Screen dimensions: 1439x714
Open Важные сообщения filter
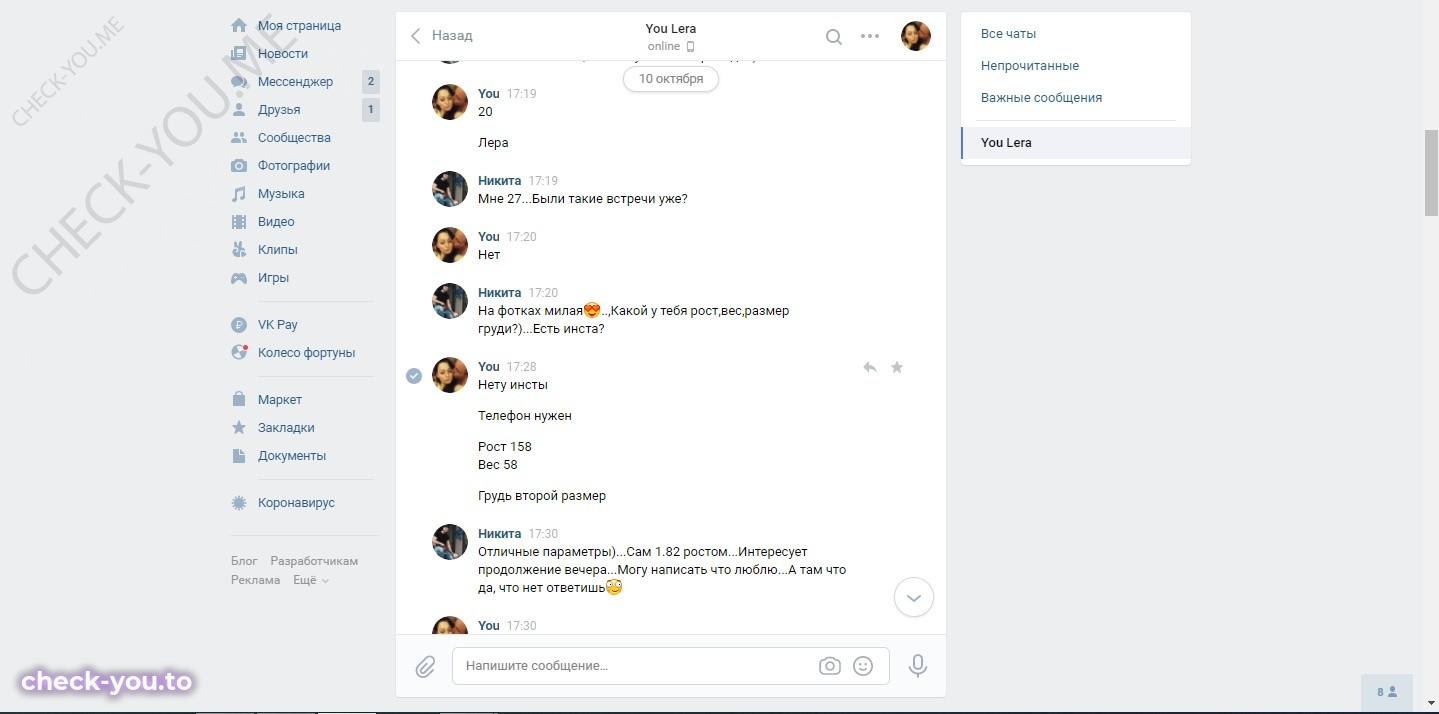[1042, 97]
